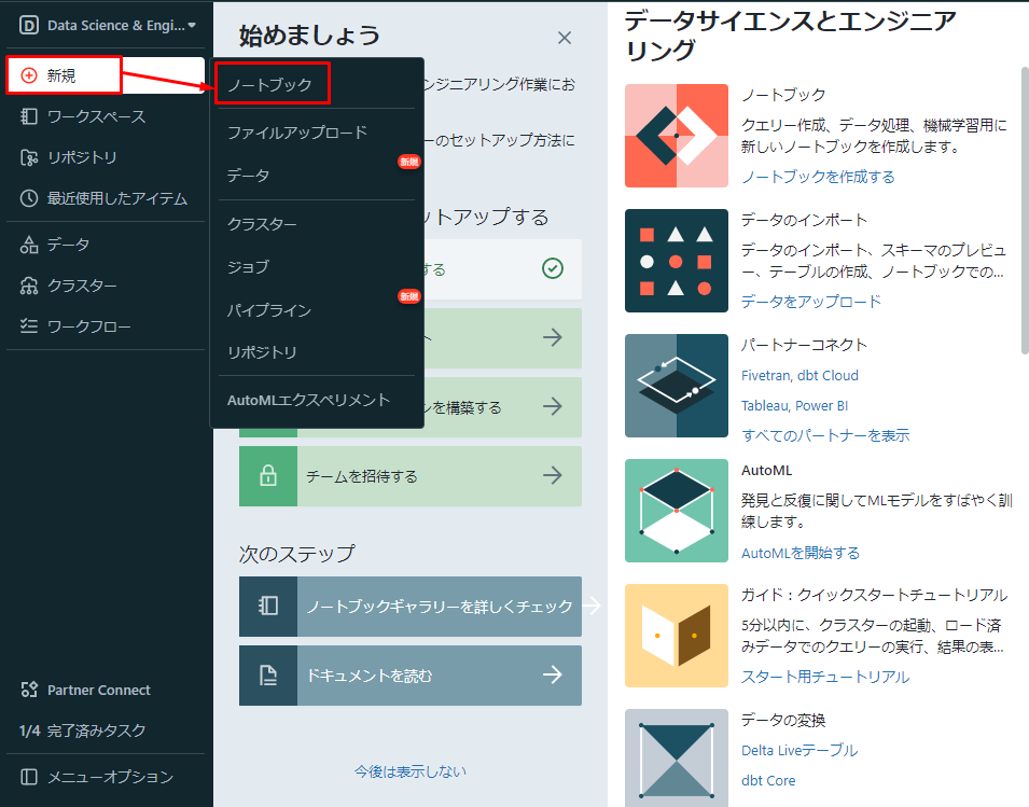Click the plus icon next to 新規
Image resolution: width=1029 pixels, height=807 pixels.
[x=29, y=75]
